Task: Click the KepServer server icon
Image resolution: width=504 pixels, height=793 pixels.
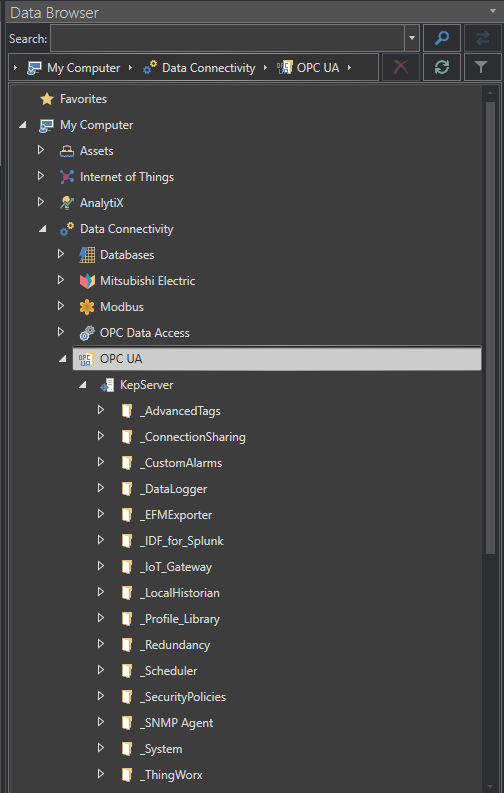Action: point(107,385)
